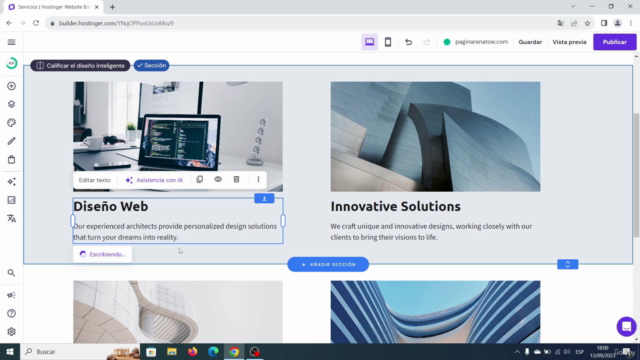Viewport: 640px width, 360px height.
Task: Bookmark this page with star icon
Action: tap(587, 23)
